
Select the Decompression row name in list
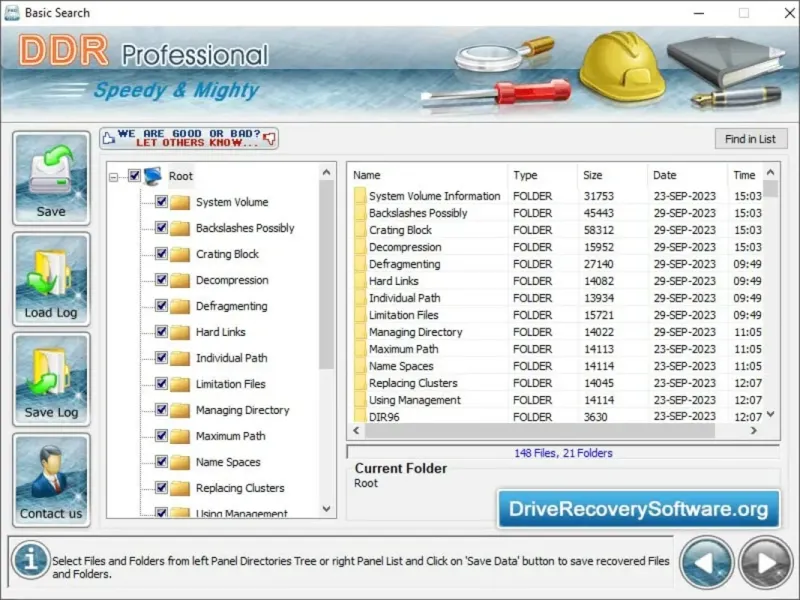click(x=405, y=247)
